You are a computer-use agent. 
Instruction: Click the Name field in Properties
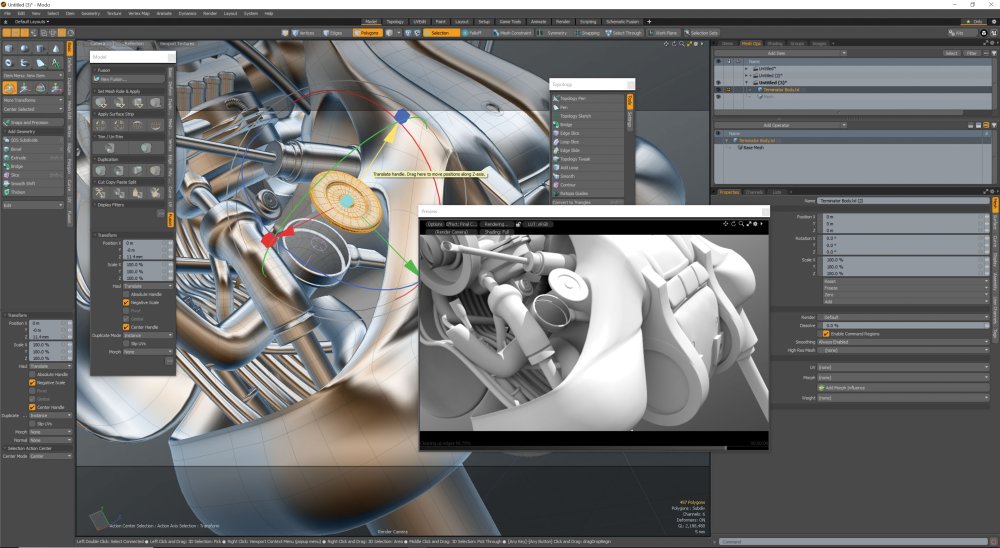(903, 201)
